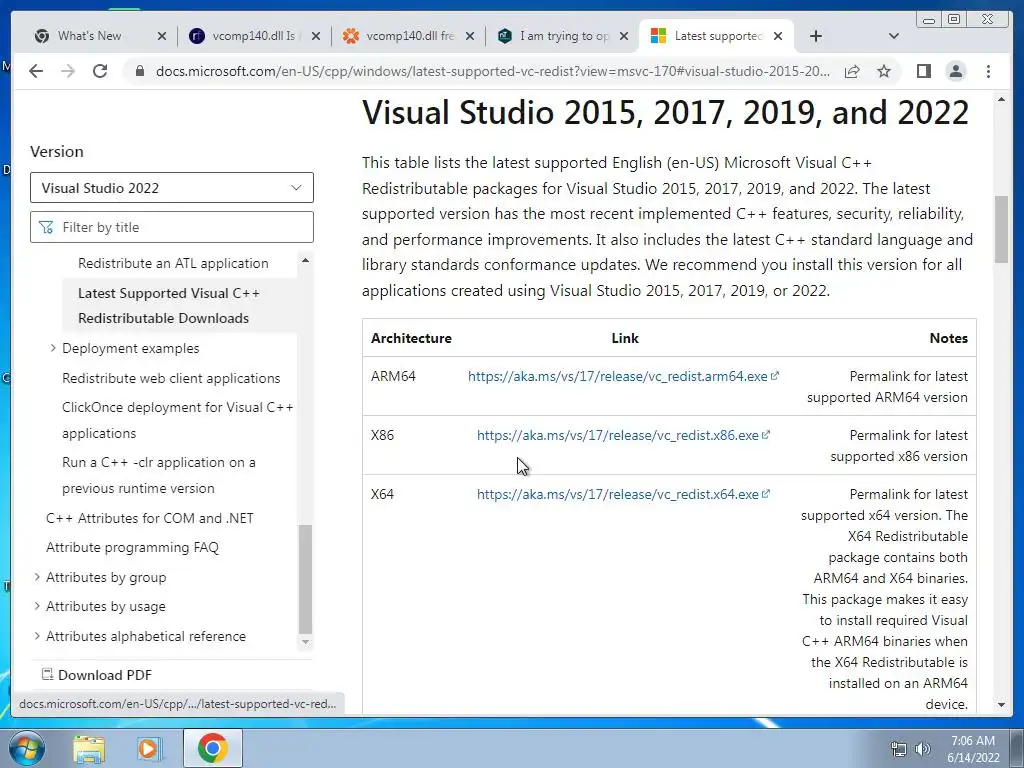Image resolution: width=1024 pixels, height=768 pixels.
Task: Open the Visual Studio 2022 version dropdown
Action: click(172, 188)
